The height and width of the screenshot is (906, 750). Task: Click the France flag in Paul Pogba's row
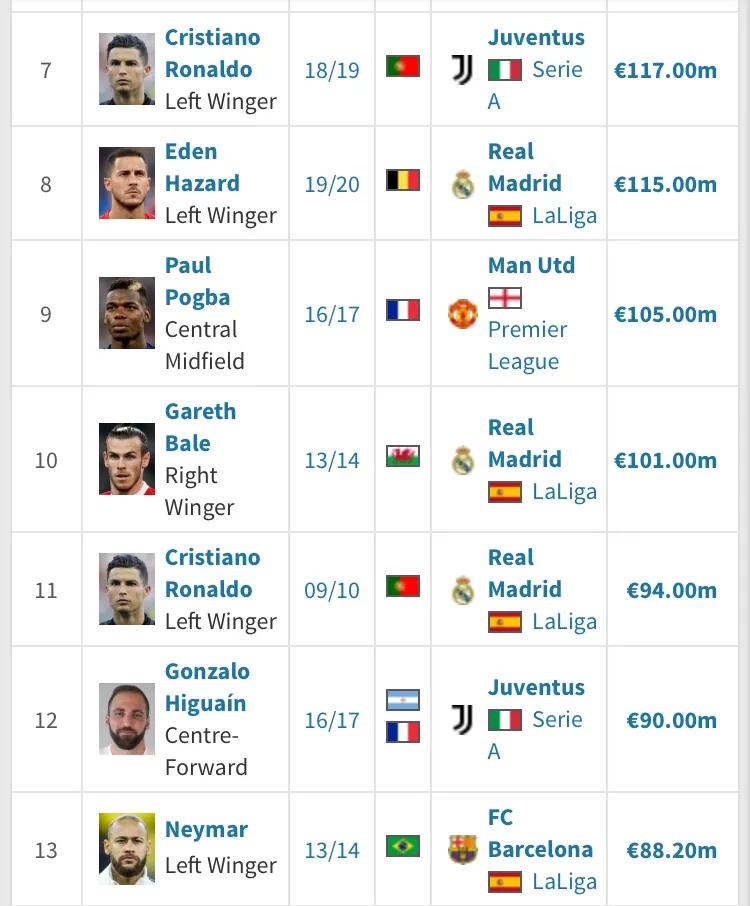click(x=403, y=310)
